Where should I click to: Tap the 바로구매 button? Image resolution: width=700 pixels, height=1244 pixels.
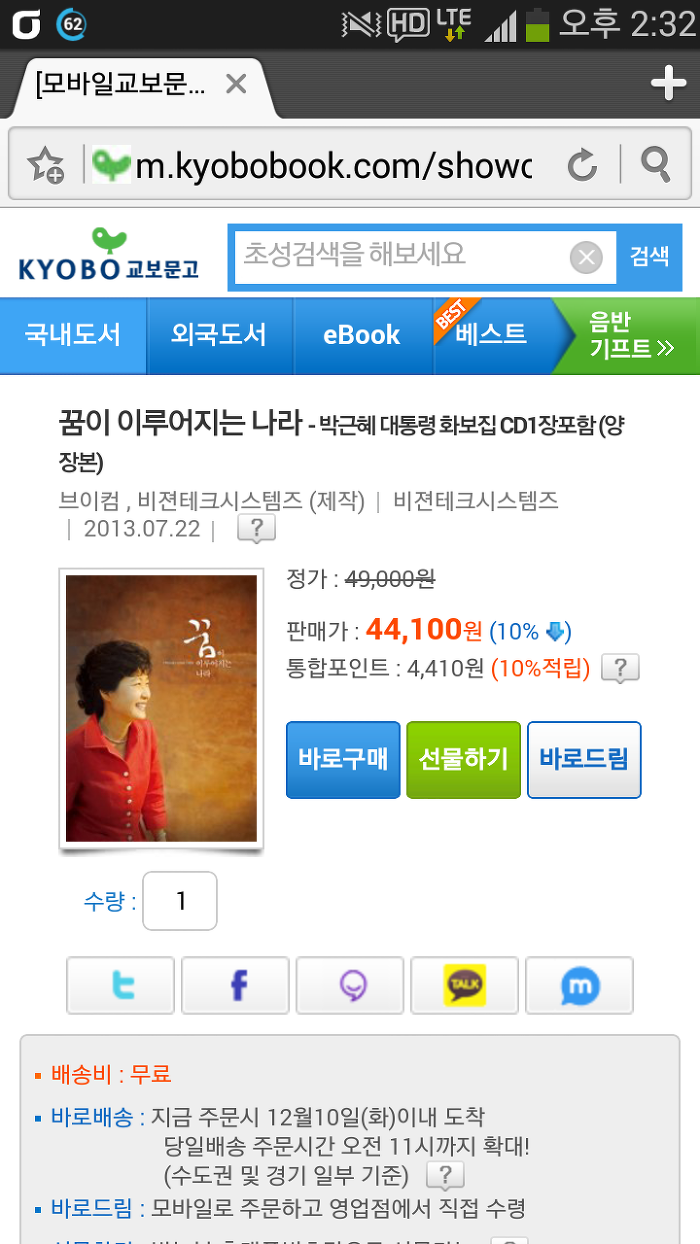[343, 760]
